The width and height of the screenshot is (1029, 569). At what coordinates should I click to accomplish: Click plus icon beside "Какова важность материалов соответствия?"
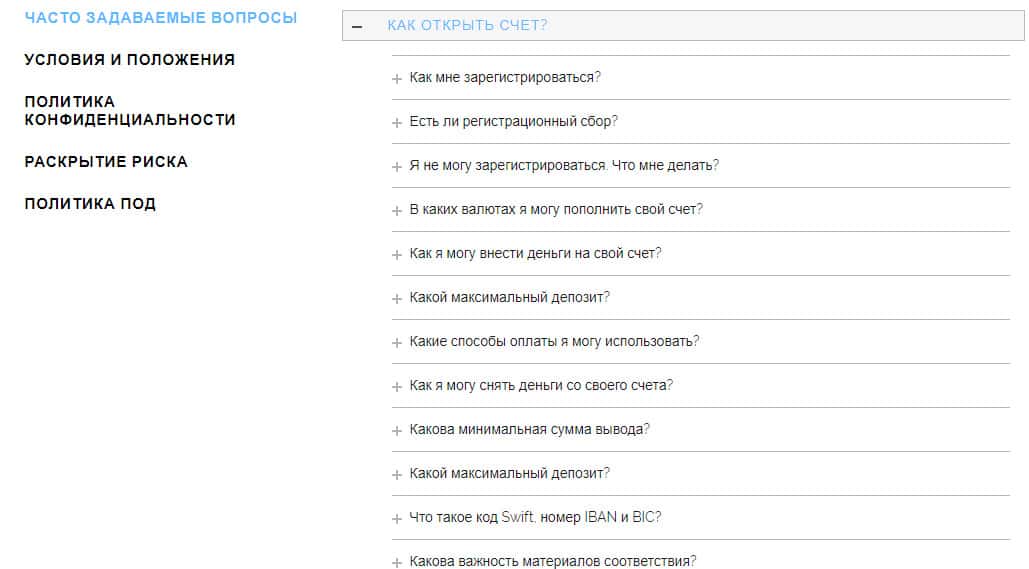click(x=397, y=562)
